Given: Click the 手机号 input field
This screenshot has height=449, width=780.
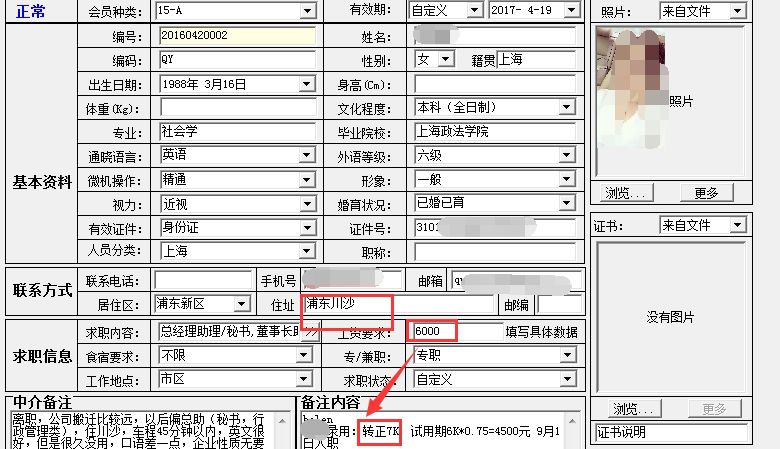Looking at the screenshot, I should point(351,280).
